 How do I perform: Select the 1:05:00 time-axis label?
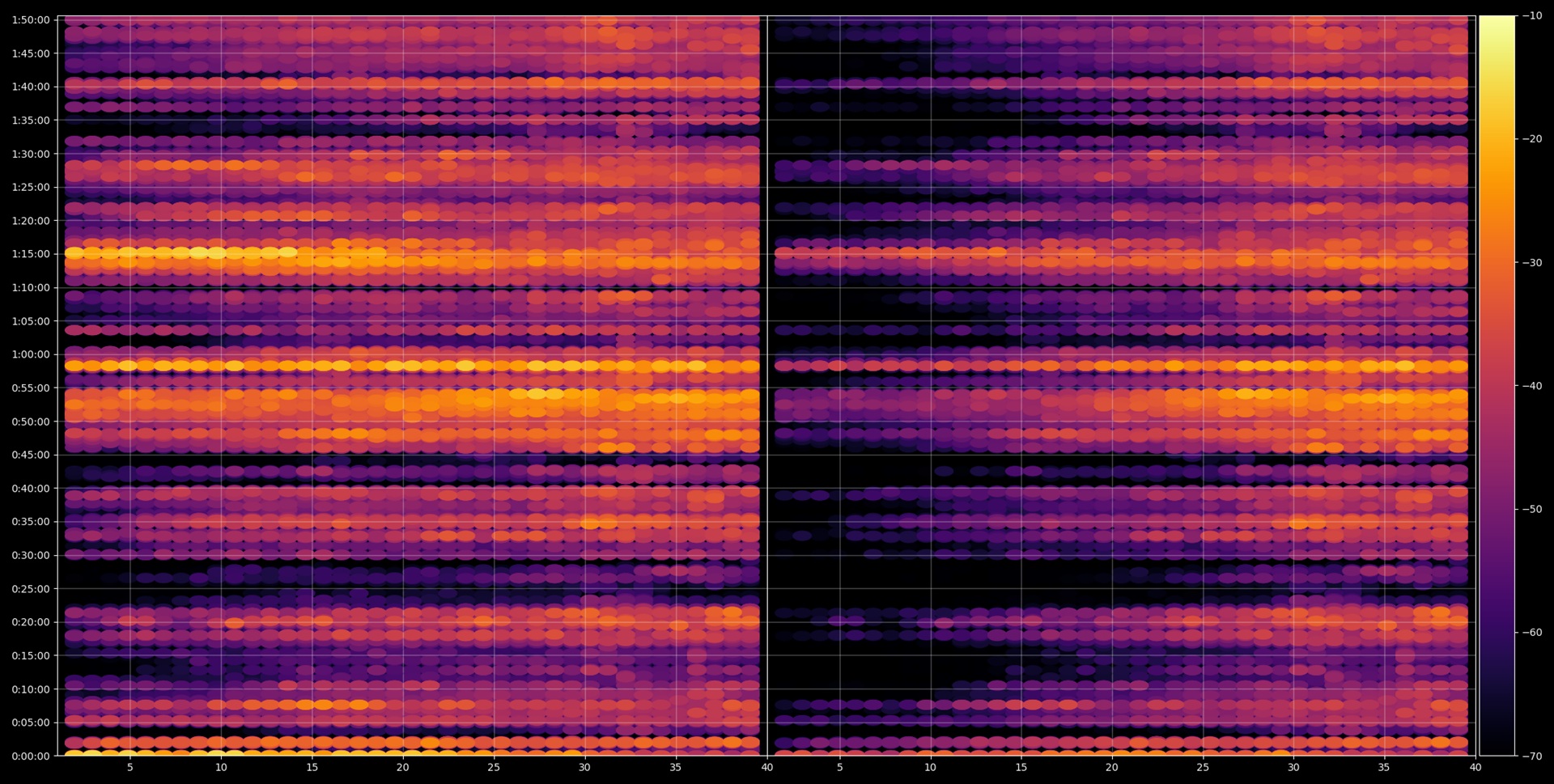[31, 321]
